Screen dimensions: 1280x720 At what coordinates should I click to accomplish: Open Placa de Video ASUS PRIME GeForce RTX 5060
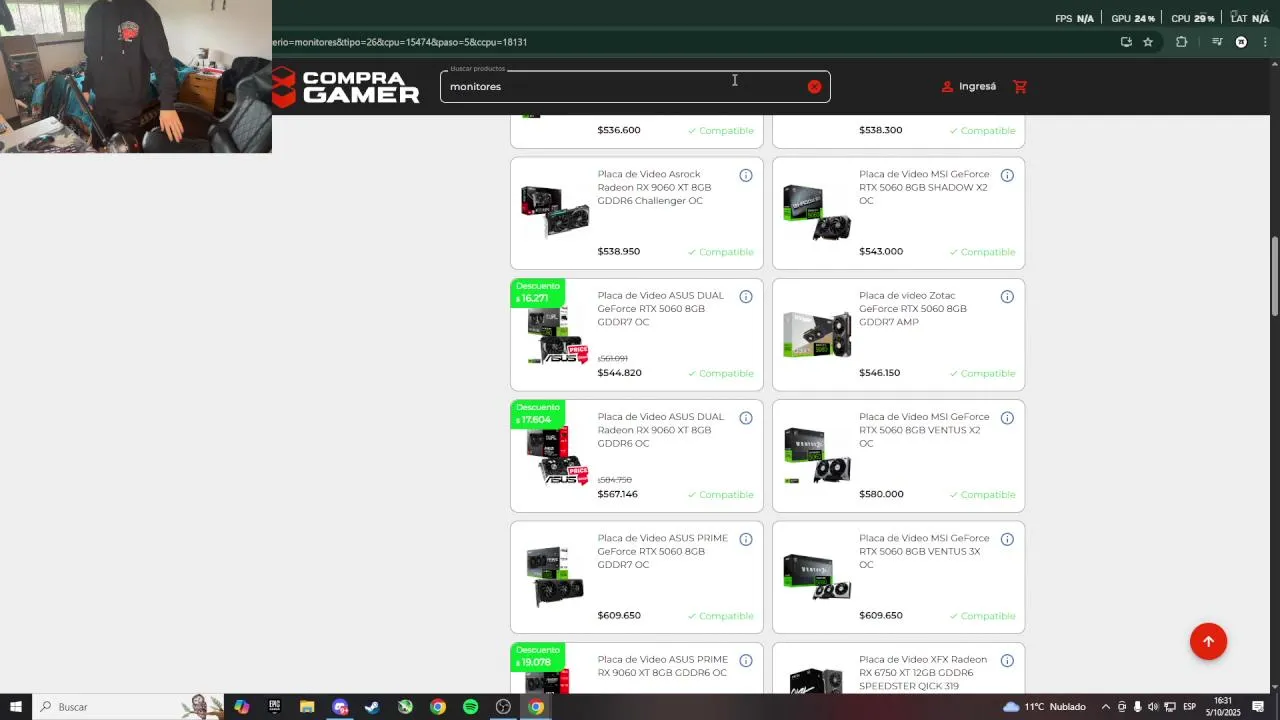pos(662,551)
